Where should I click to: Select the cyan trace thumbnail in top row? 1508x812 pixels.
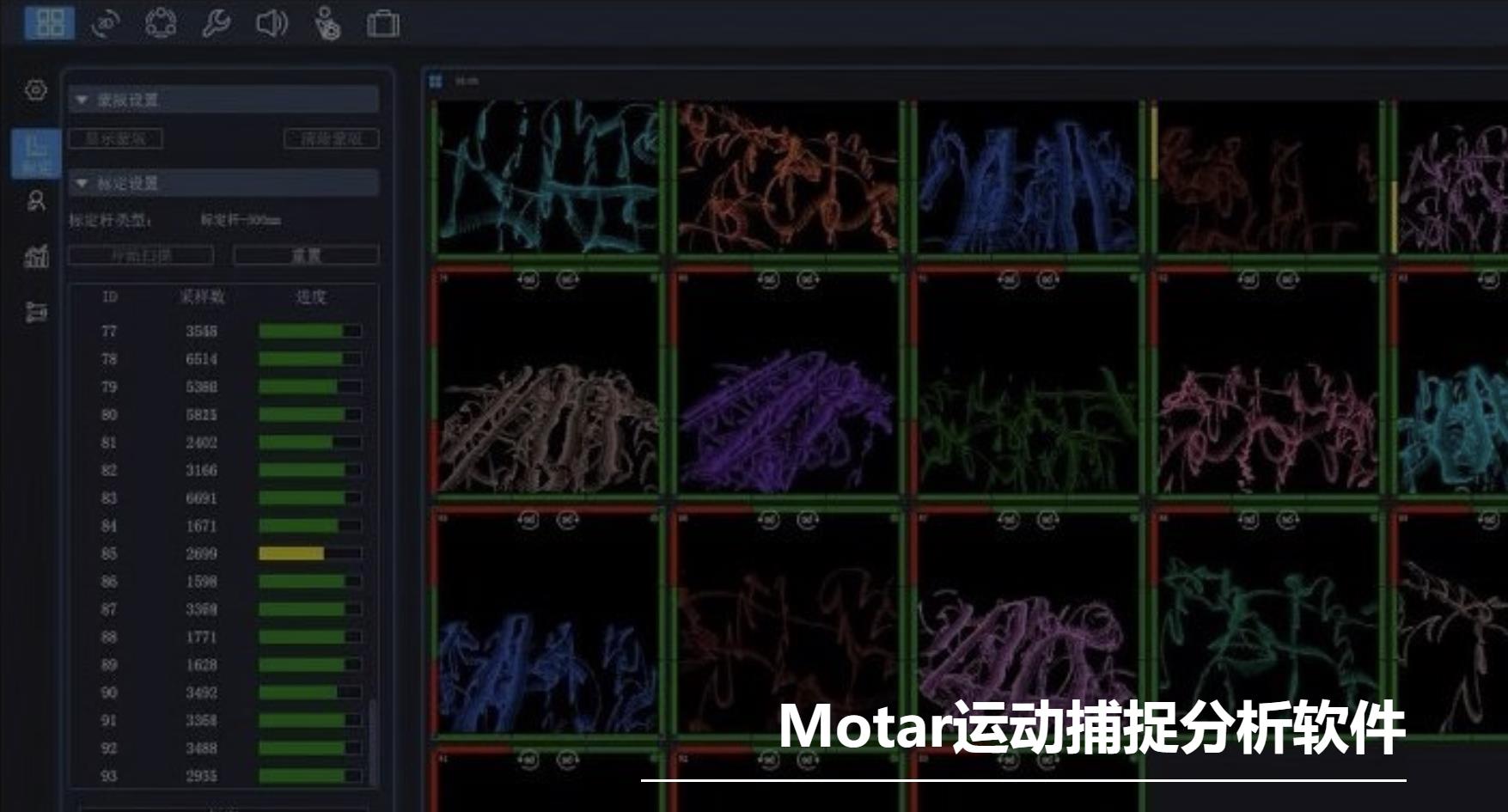[548, 178]
